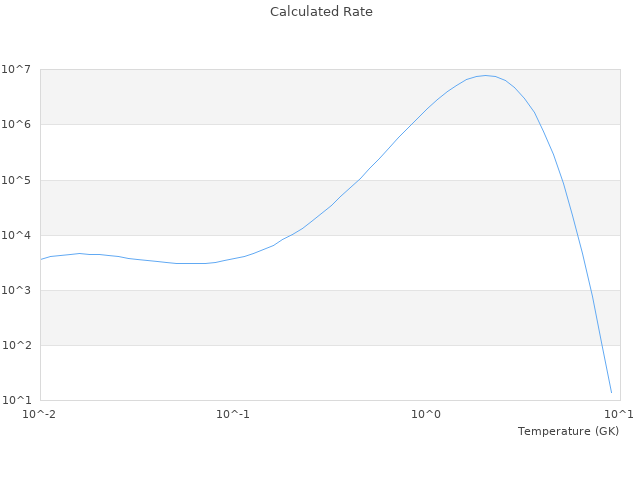Click the curve where it crosses the 10^5 gridline on the rising side
The width and height of the screenshot is (640, 480).
(x=364, y=180)
